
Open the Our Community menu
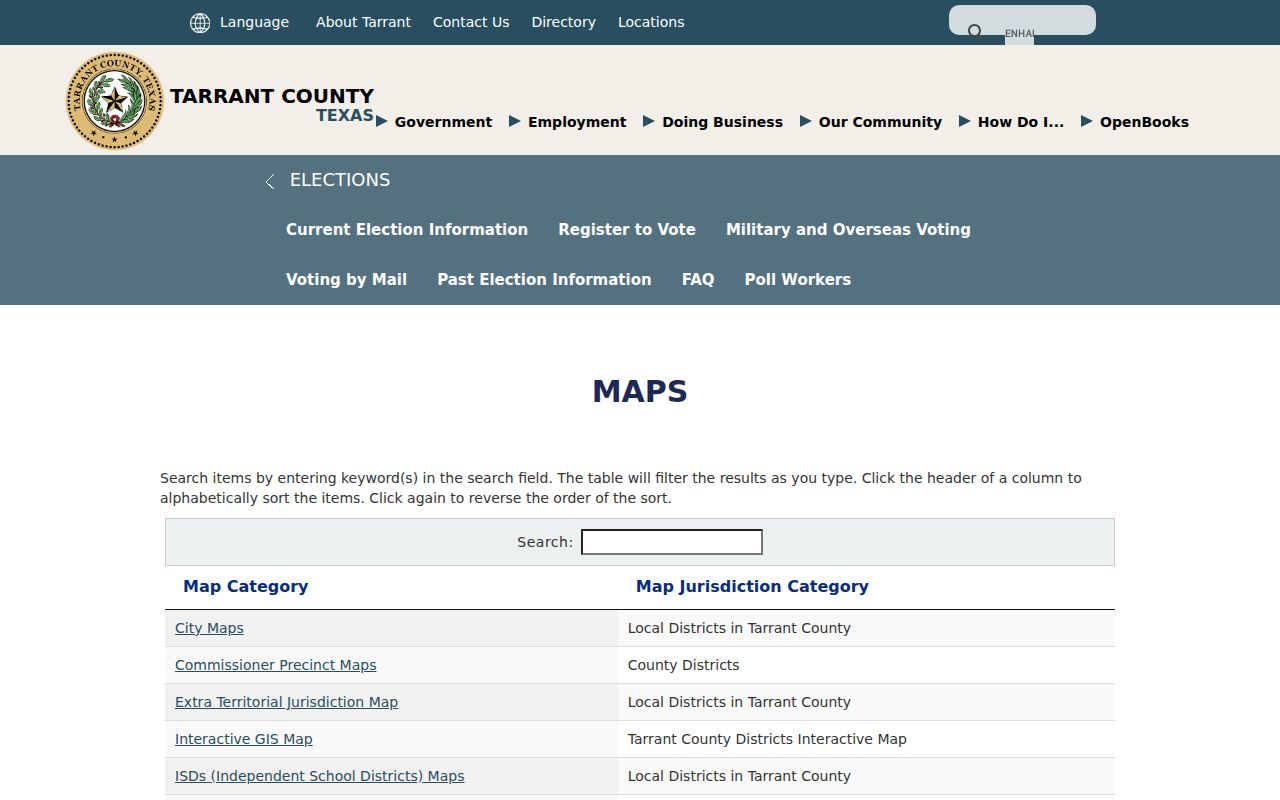pyautogui.click(x=880, y=122)
